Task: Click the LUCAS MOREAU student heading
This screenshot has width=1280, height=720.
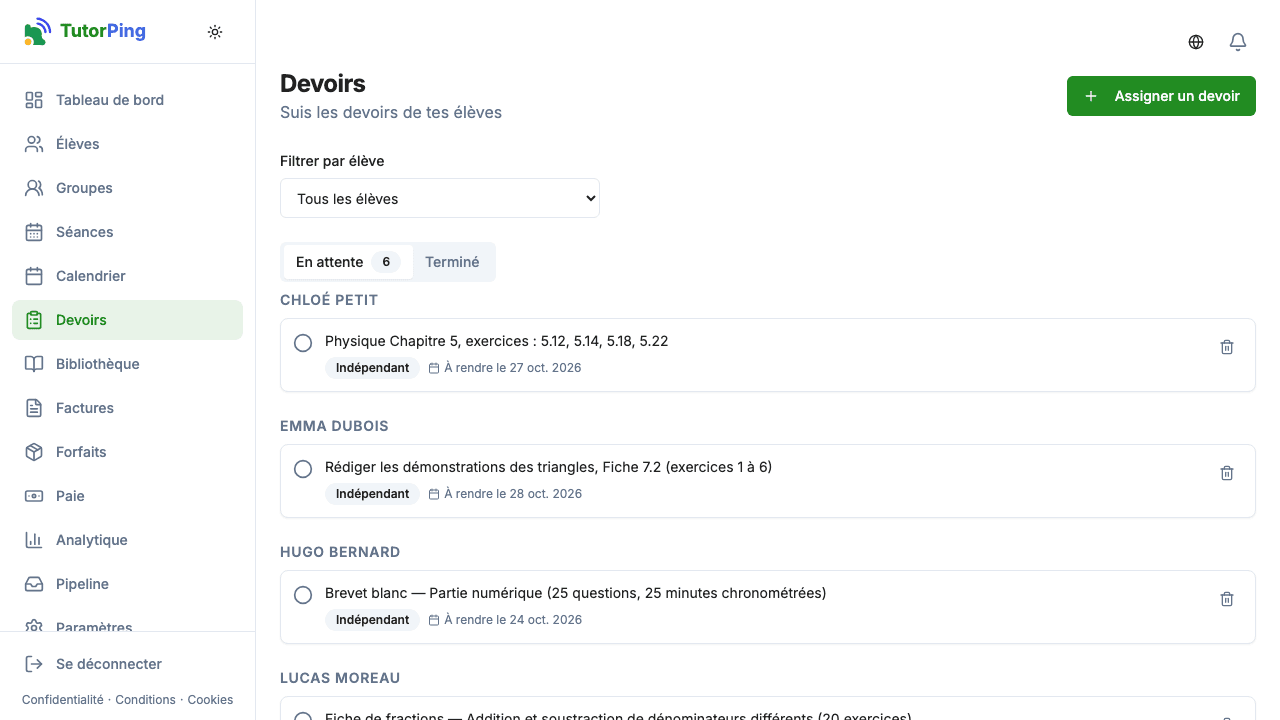Action: click(x=340, y=678)
